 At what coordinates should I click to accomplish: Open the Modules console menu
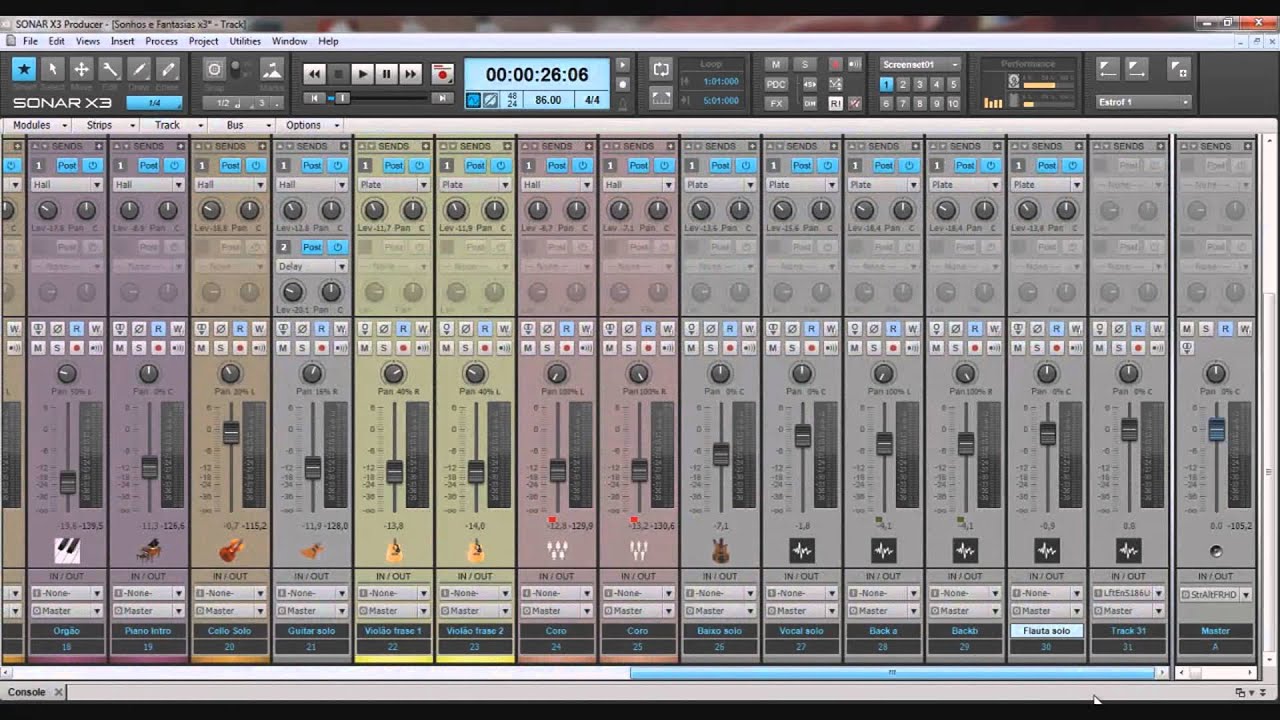(38, 125)
